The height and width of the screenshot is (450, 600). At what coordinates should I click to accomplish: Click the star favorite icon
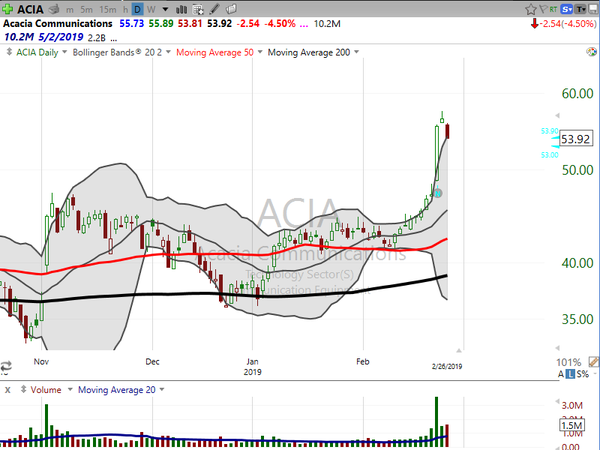[x=530, y=9]
